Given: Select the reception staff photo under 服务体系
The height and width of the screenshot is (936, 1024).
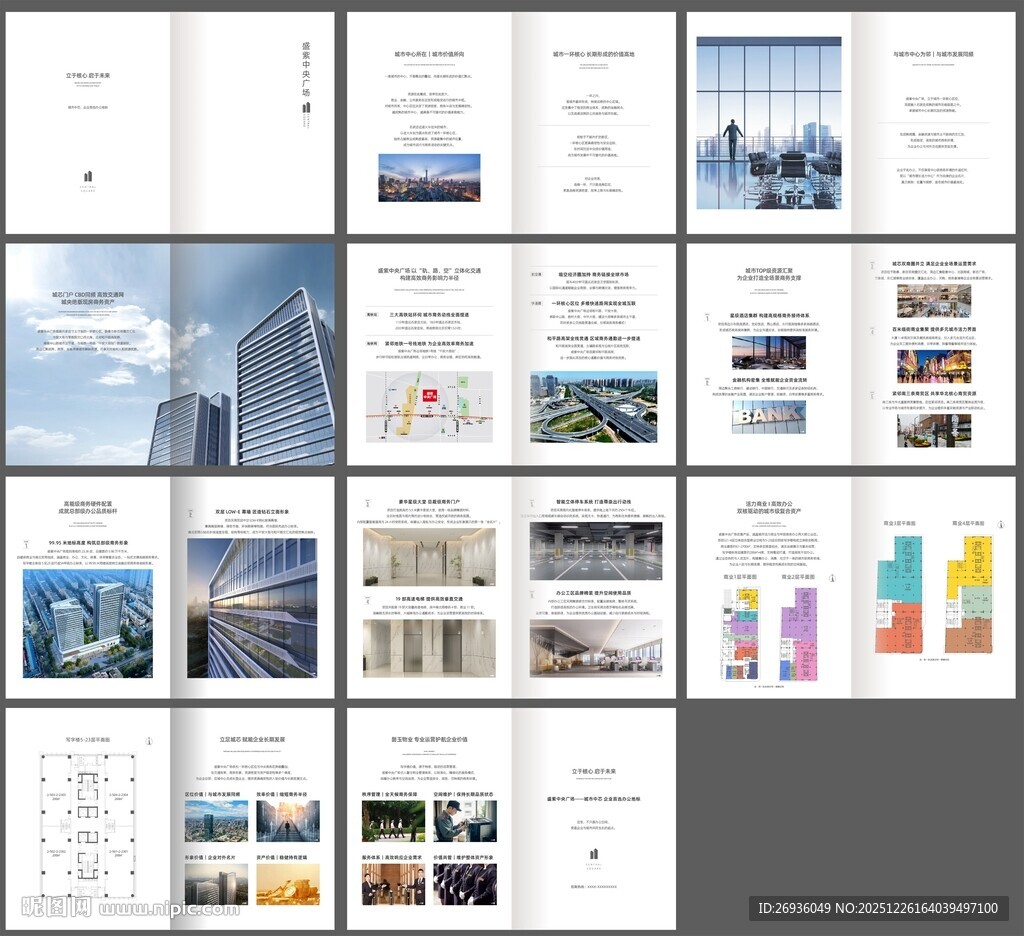Looking at the screenshot, I should (393, 884).
